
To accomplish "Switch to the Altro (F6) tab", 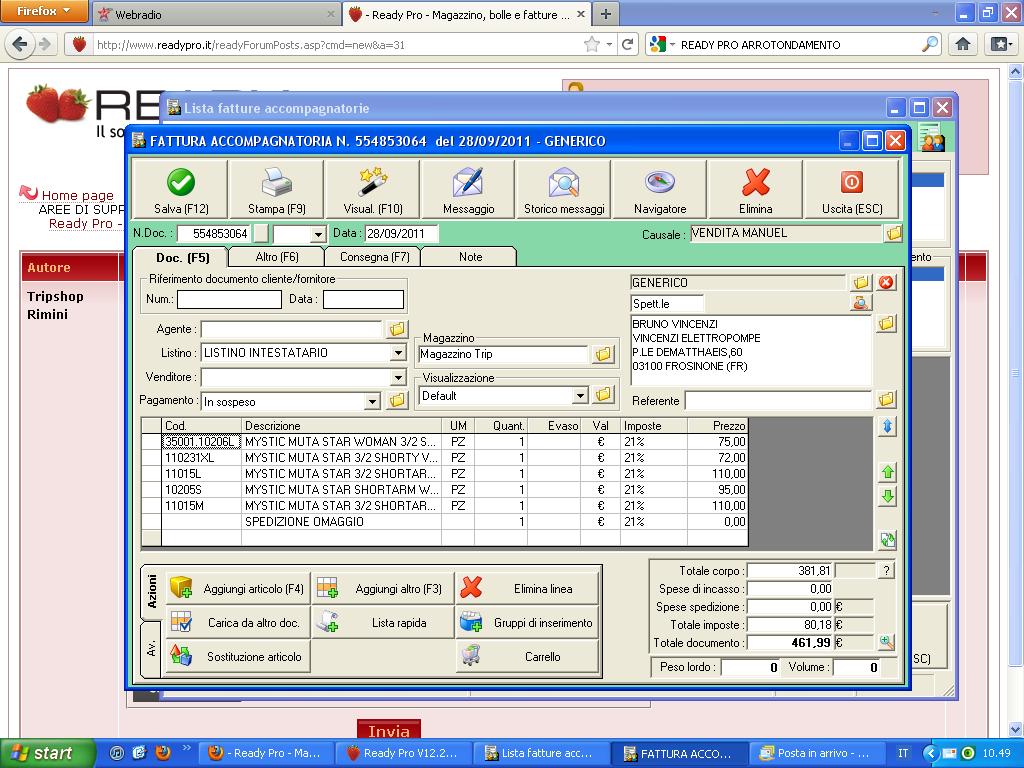I will 277,257.
